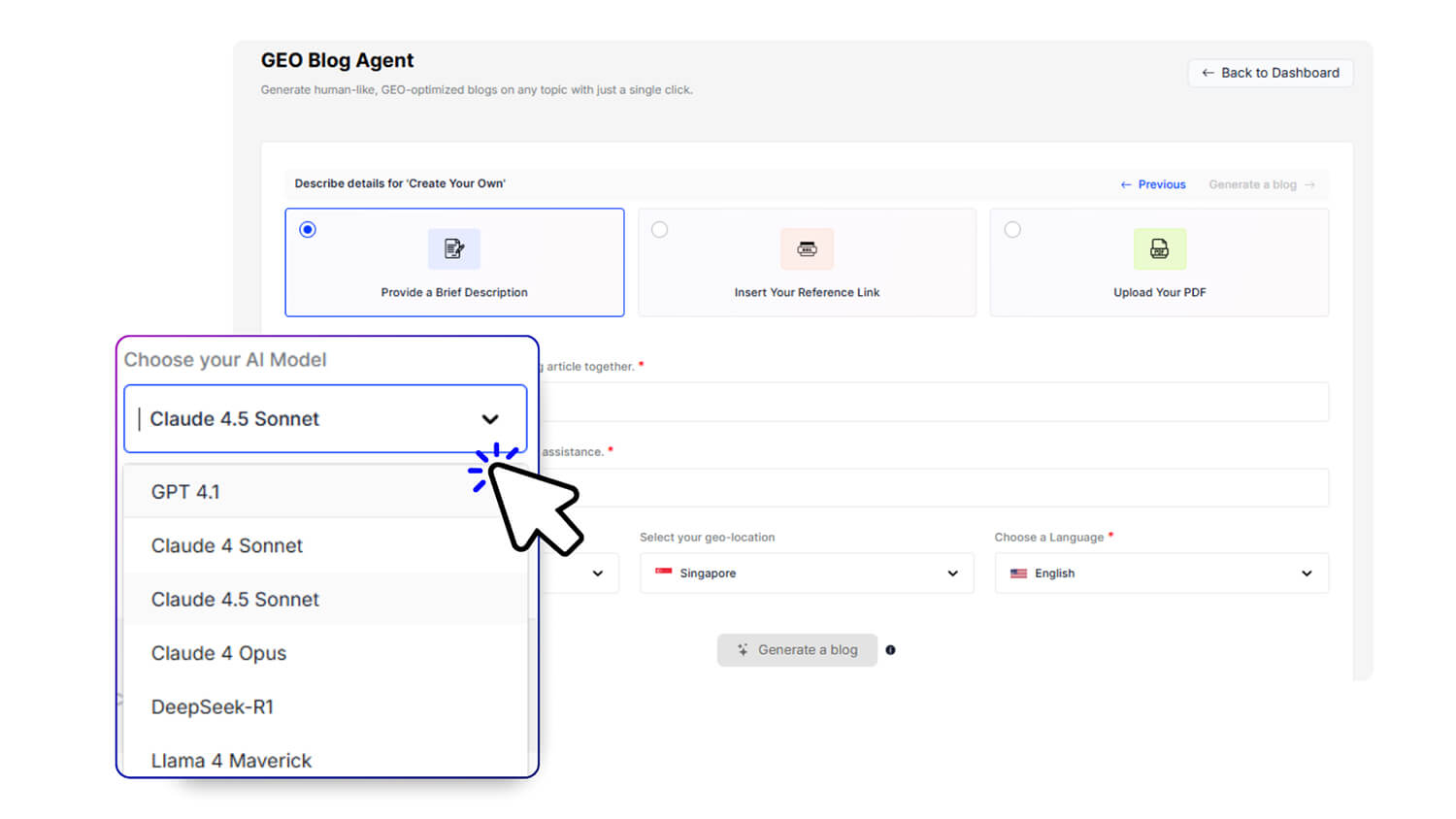
Task: Click the Previous step link
Action: click(x=1153, y=184)
